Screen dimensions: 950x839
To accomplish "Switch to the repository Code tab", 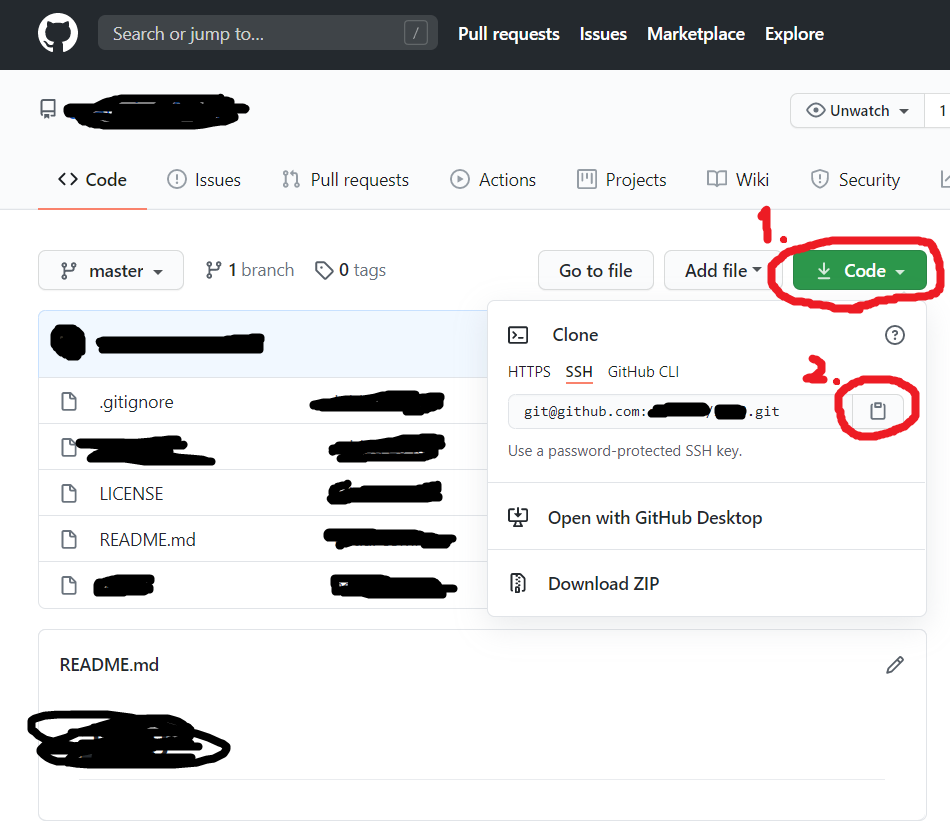I will (92, 180).
